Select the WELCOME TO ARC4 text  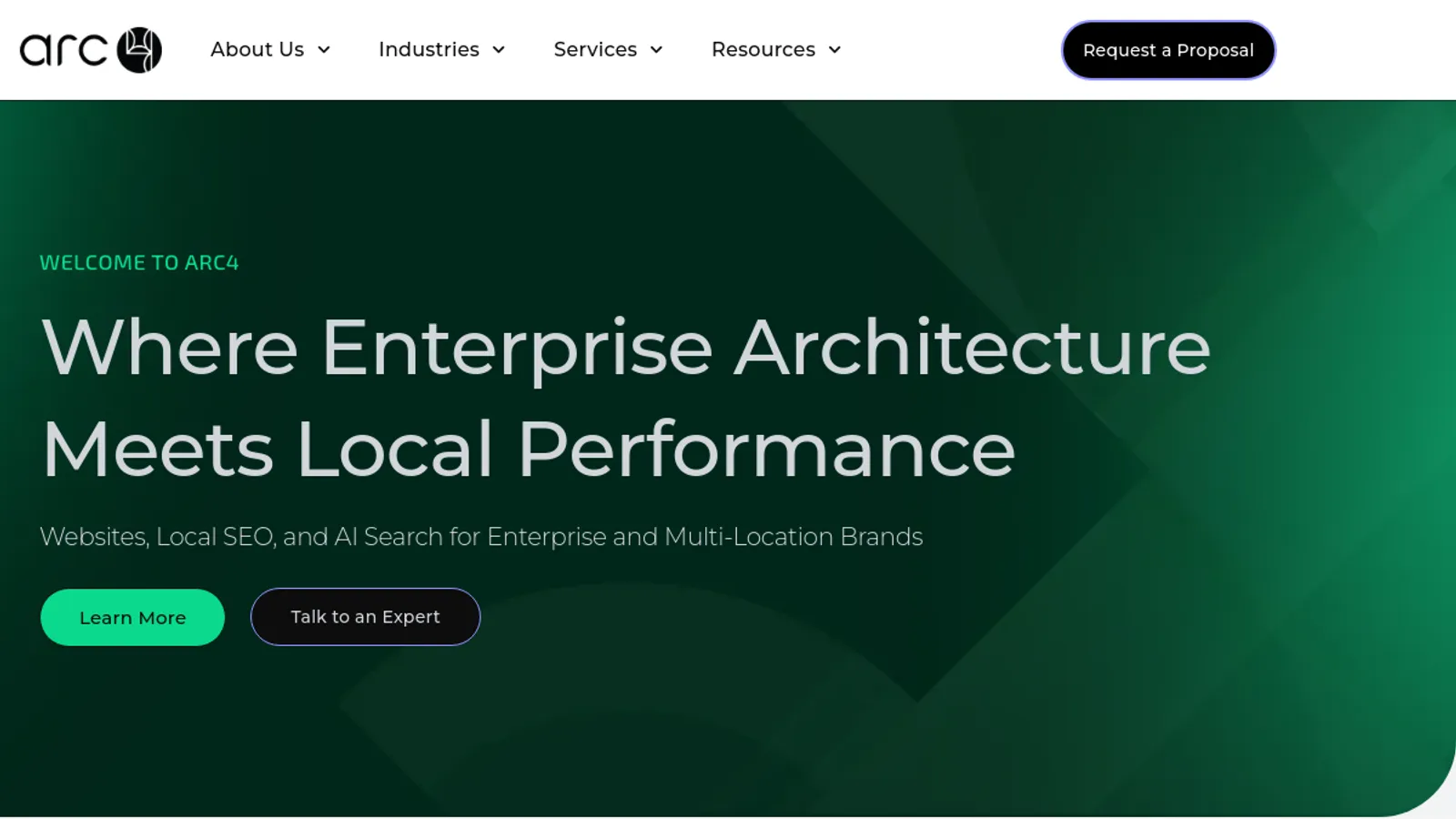139,263
